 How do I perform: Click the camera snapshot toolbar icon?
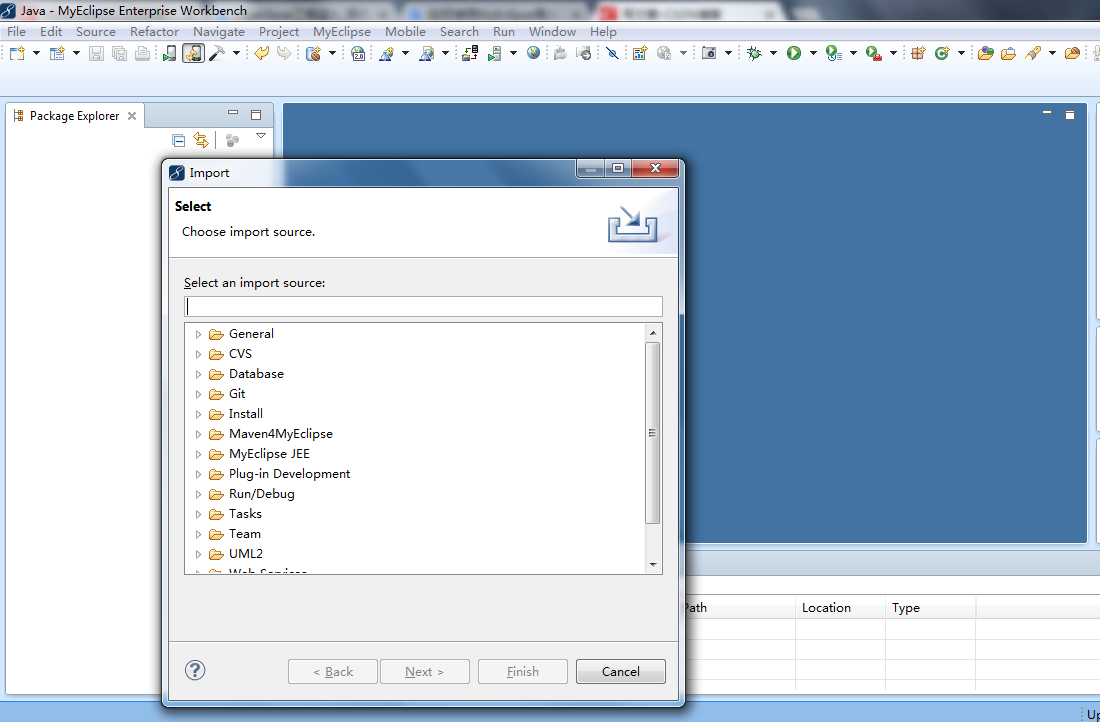[x=709, y=53]
